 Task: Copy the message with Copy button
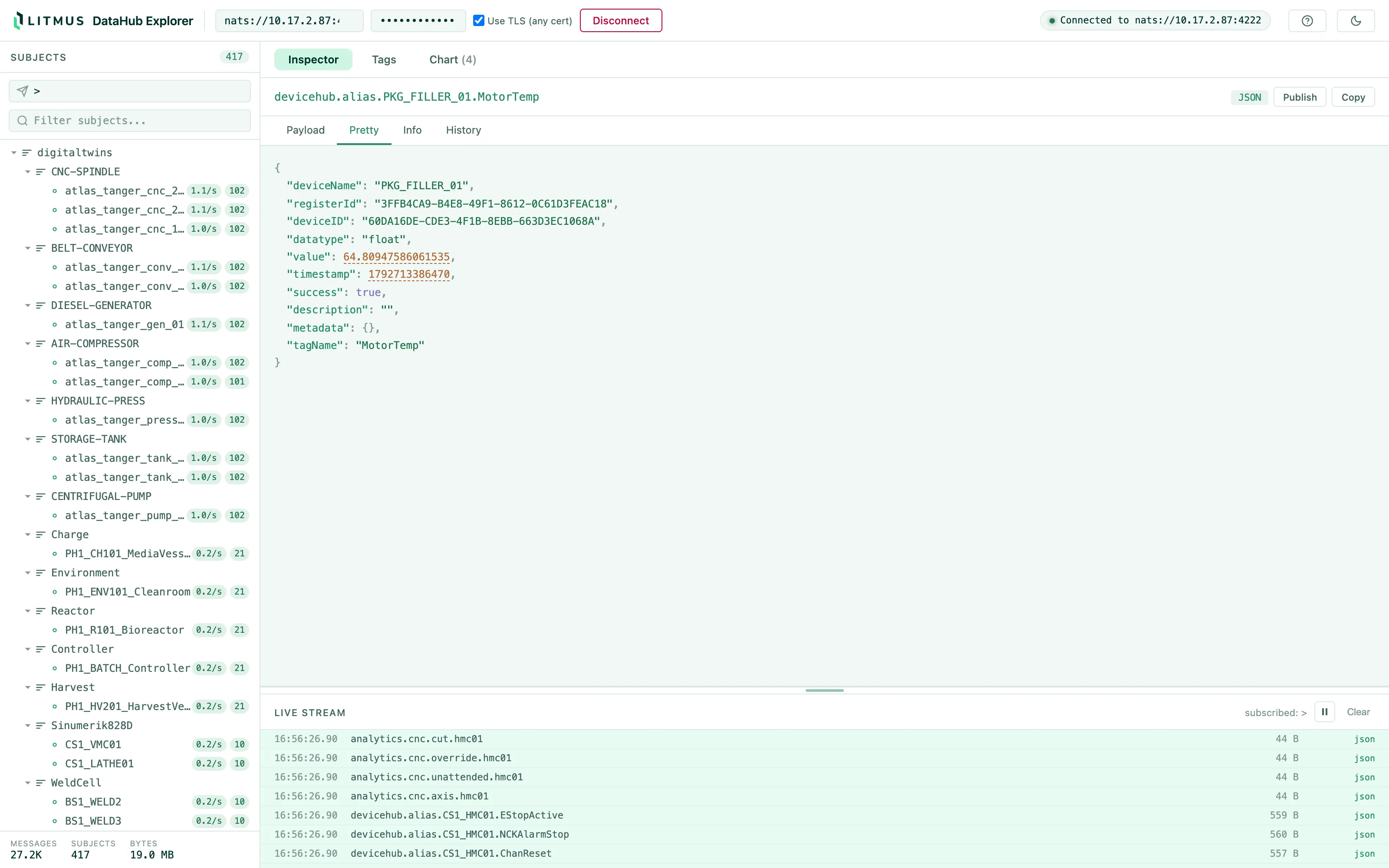1353,97
